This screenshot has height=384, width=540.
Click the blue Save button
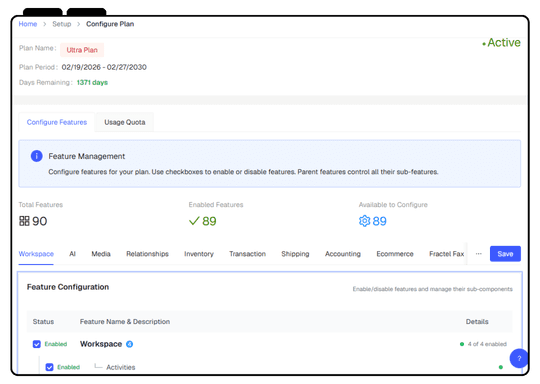coord(505,254)
